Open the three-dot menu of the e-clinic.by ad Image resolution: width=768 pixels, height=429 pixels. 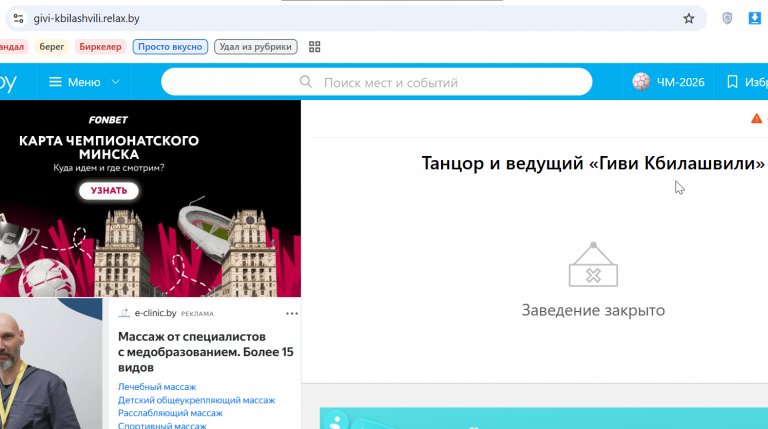[292, 313]
